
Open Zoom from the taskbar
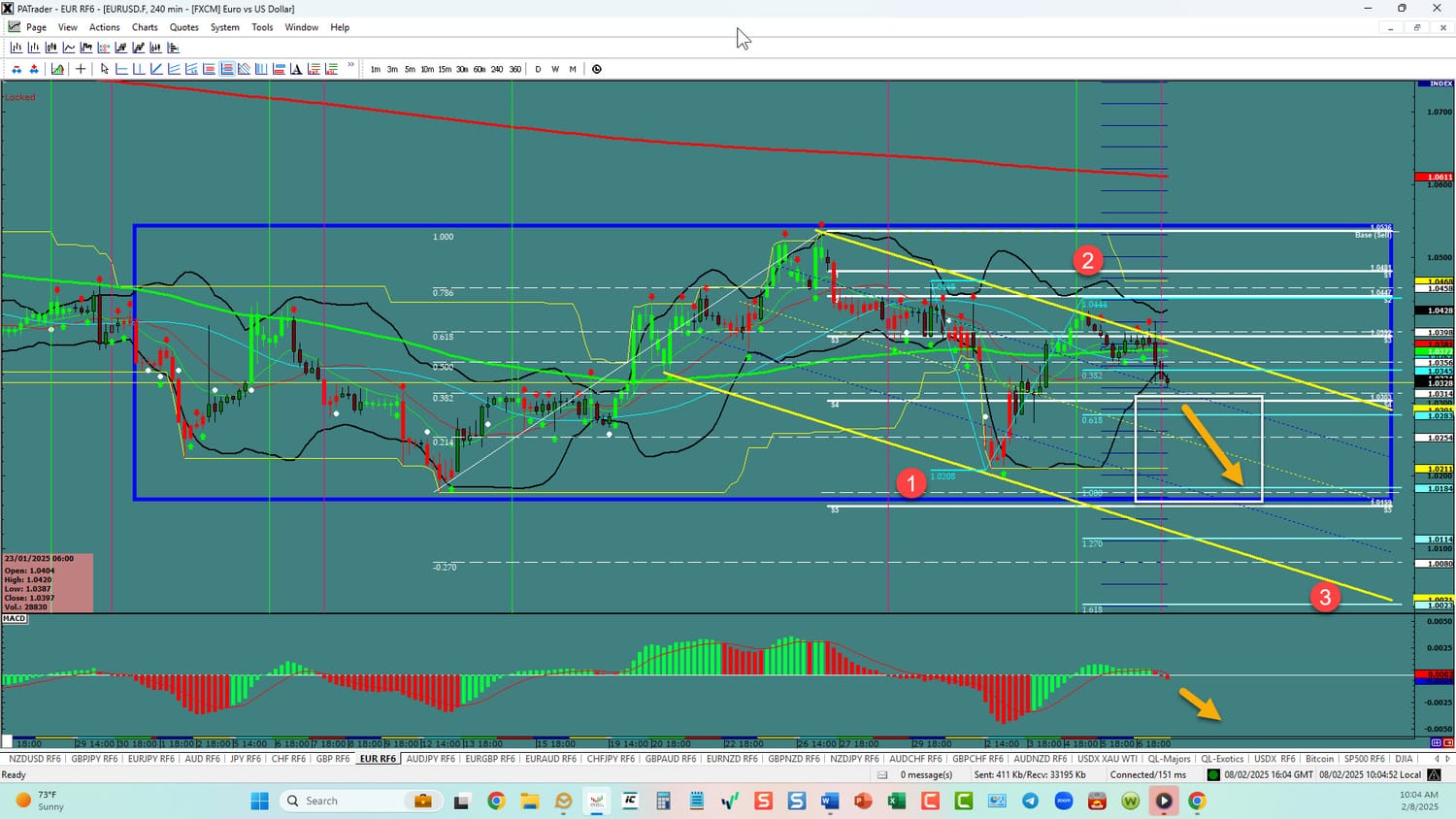[1064, 801]
